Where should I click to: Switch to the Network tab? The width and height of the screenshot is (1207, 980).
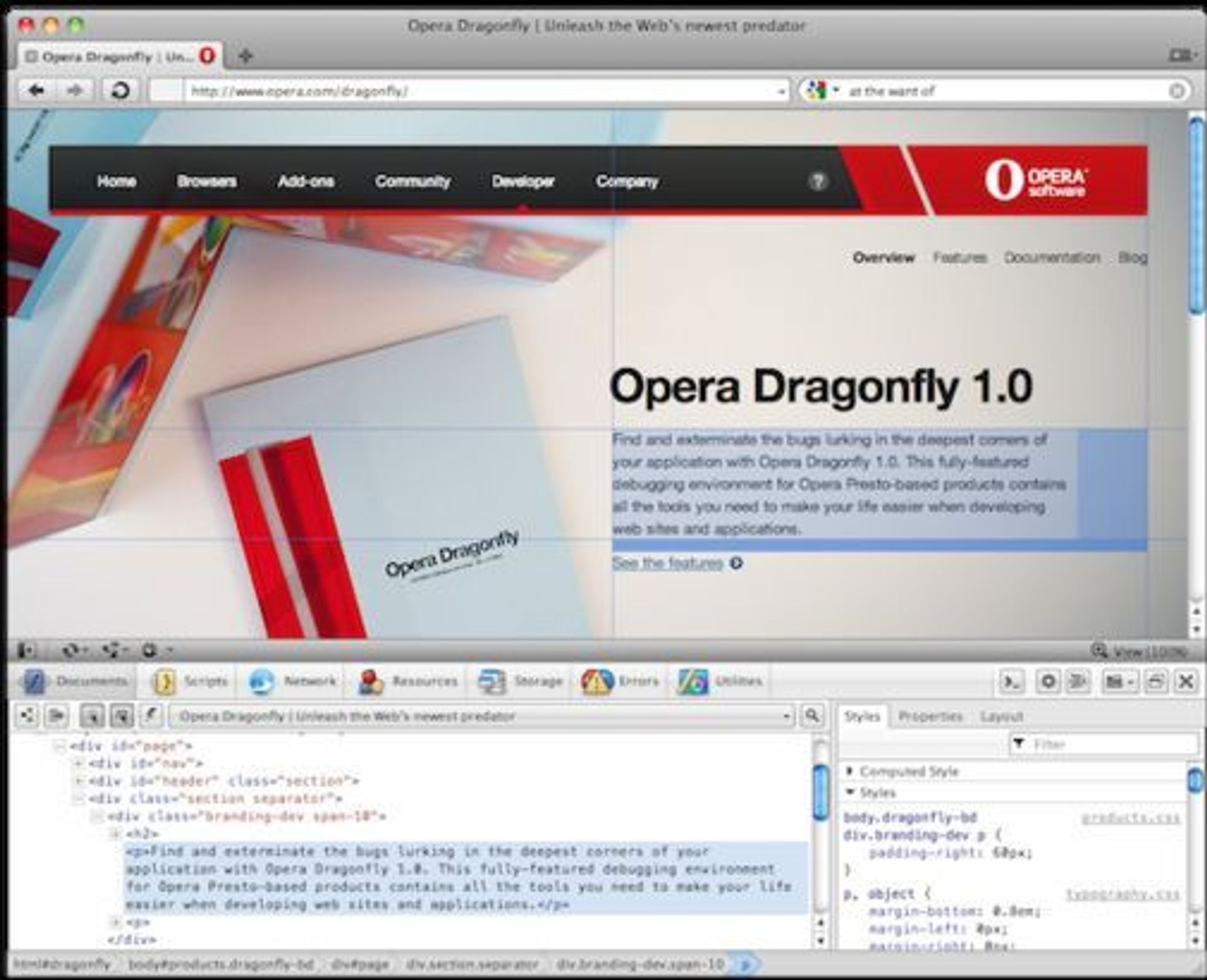coord(292,682)
